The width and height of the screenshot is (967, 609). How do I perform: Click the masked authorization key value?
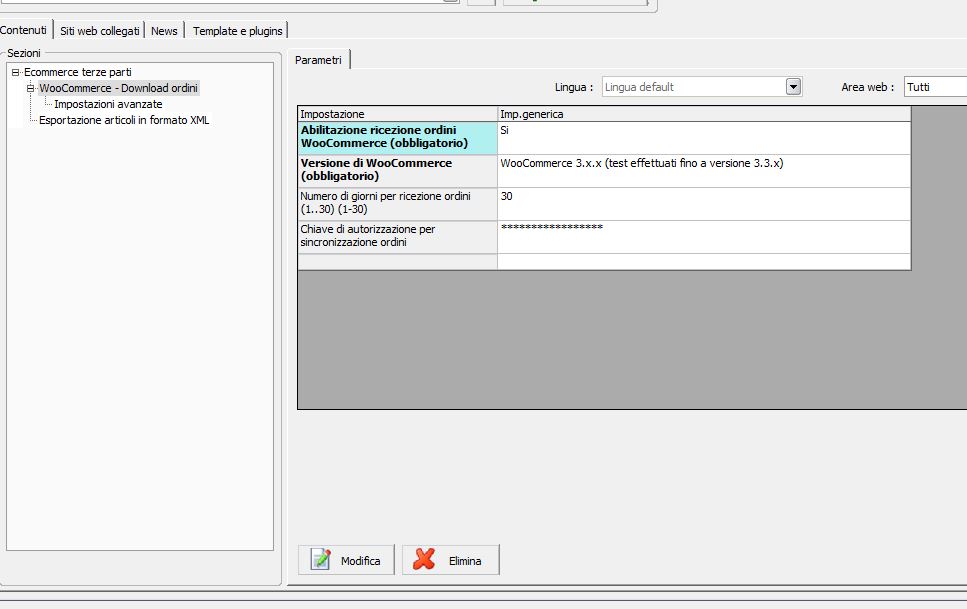click(x=704, y=237)
